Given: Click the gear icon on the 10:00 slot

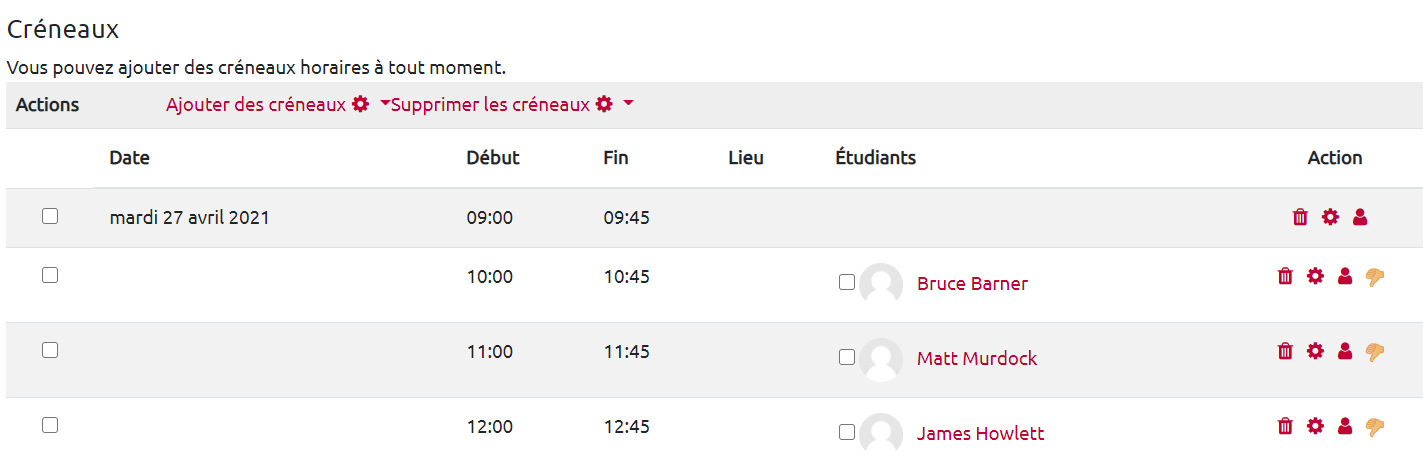Looking at the screenshot, I should click(1315, 276).
